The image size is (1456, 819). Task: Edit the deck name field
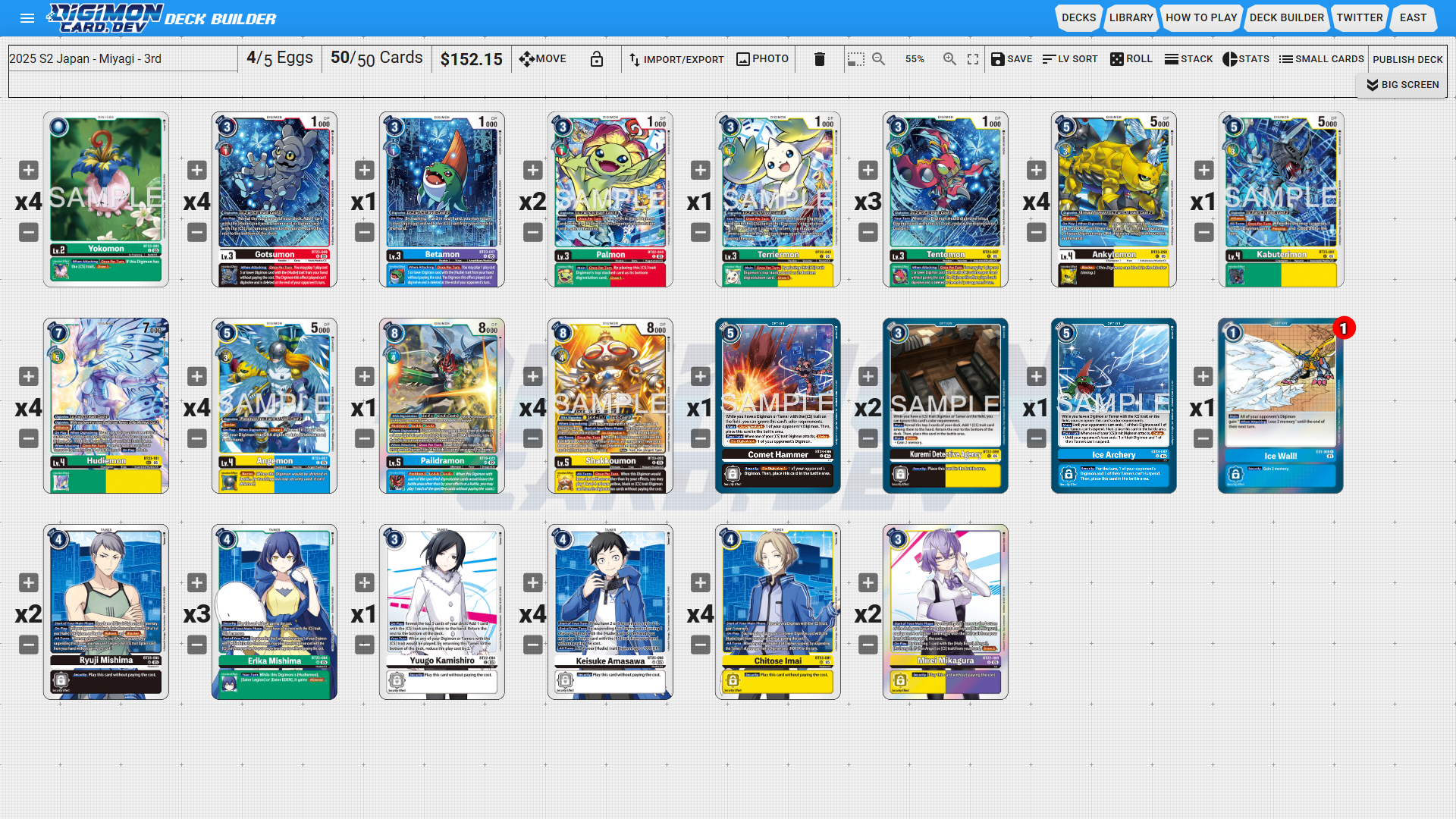coord(123,59)
